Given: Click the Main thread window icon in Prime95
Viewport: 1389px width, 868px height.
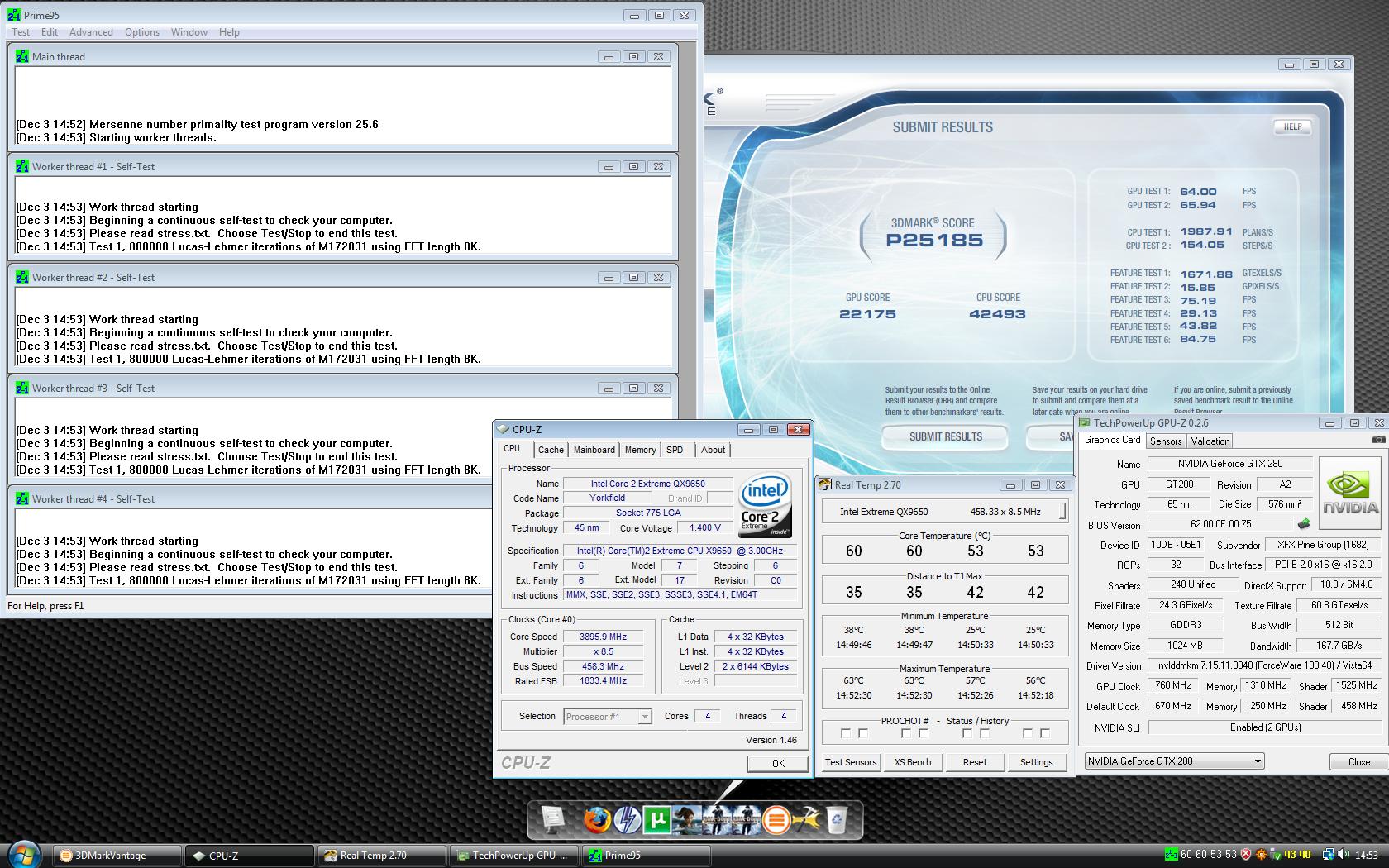Looking at the screenshot, I should [x=22, y=56].
